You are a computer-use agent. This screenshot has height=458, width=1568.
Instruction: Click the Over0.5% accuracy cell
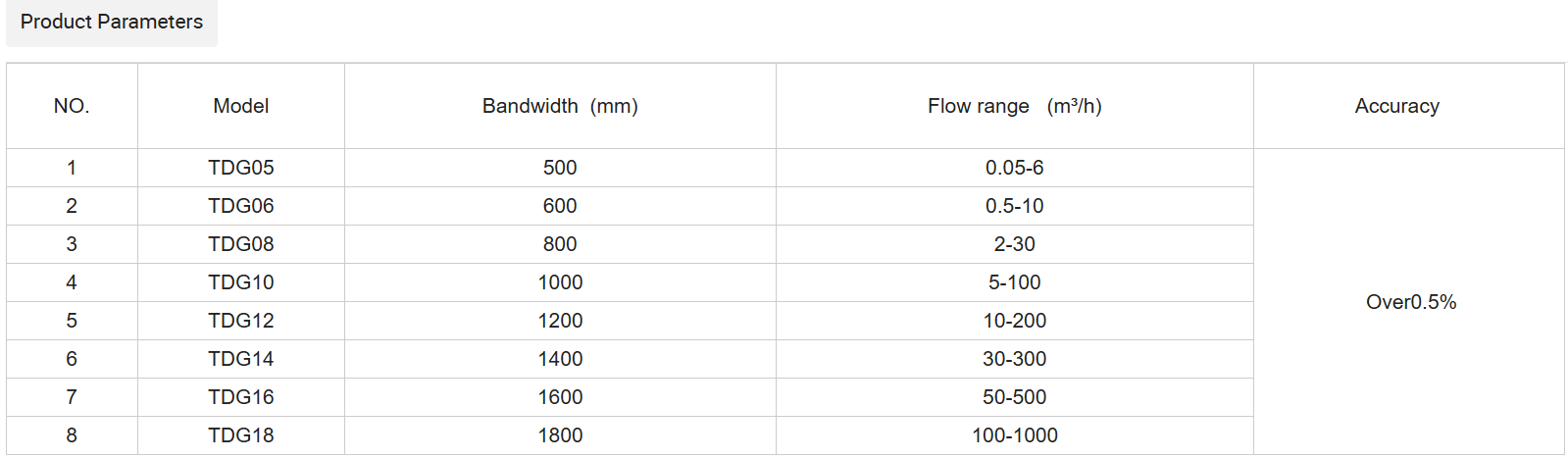[x=1410, y=302]
